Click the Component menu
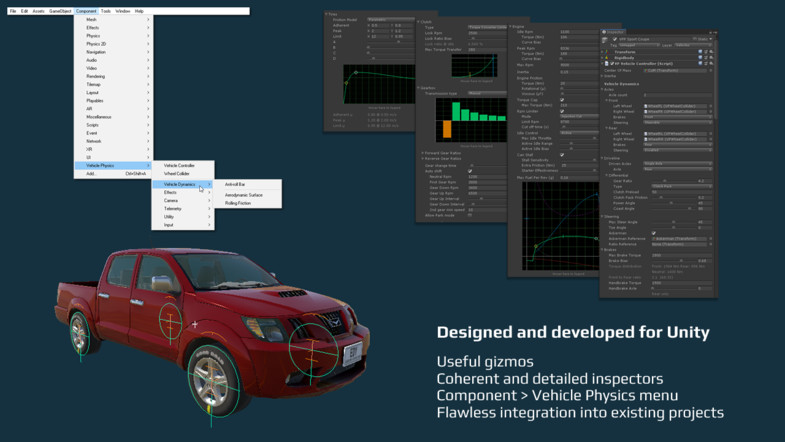 (86, 11)
